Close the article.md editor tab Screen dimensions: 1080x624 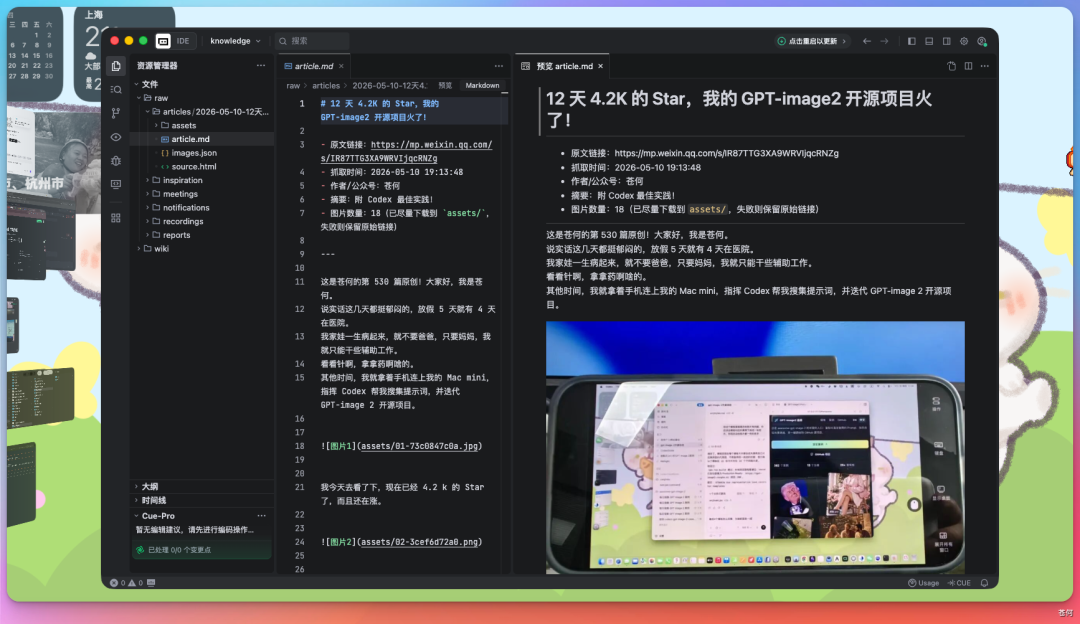(341, 66)
